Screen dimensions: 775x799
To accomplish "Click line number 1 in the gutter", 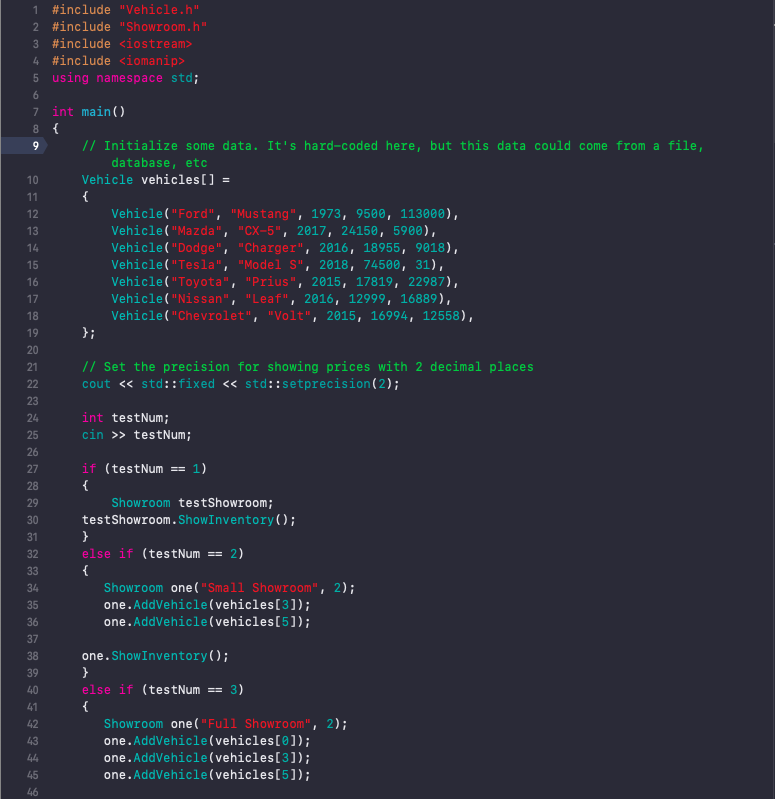I will pos(36,10).
